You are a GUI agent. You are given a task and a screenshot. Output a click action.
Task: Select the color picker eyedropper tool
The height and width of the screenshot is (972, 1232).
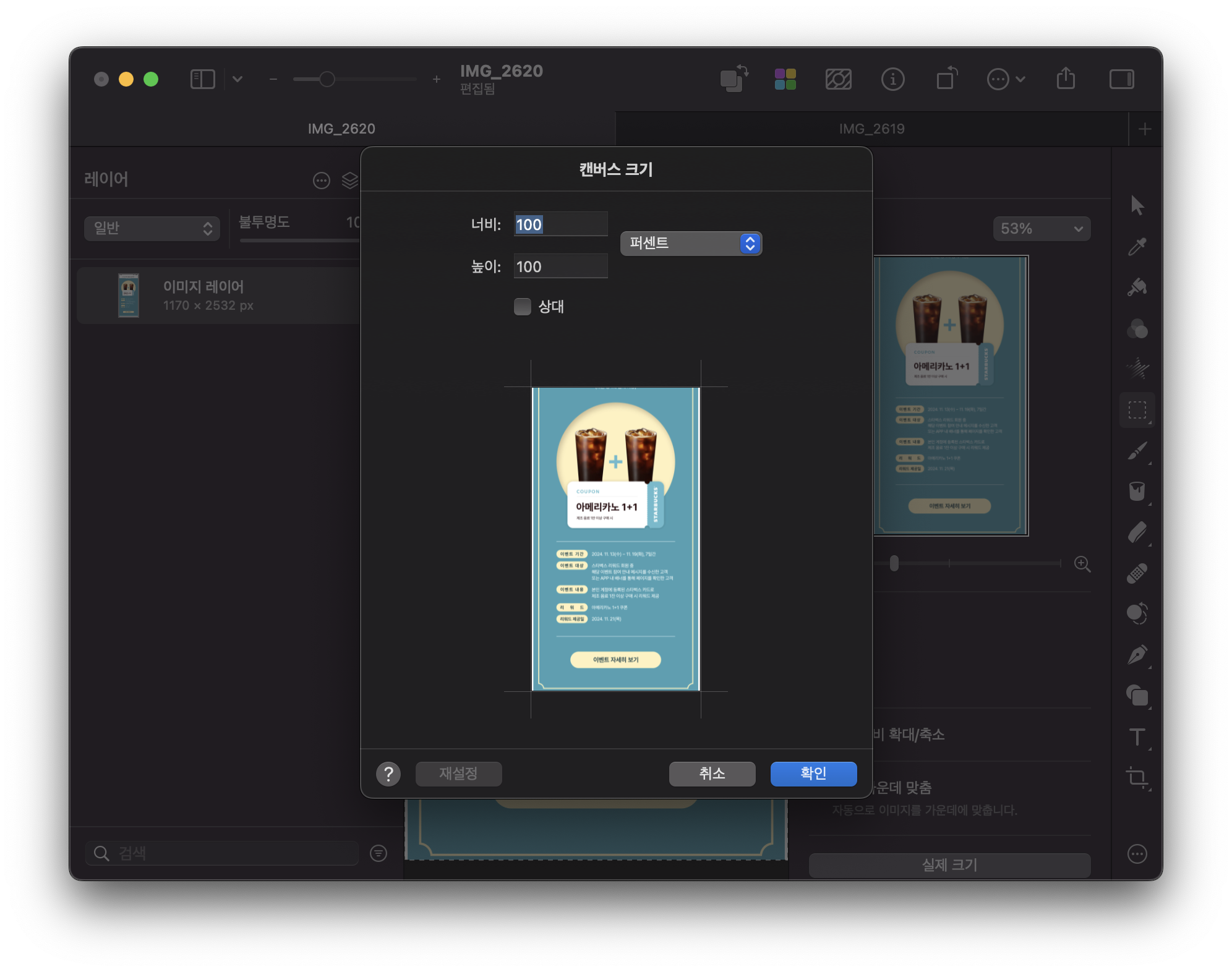pyautogui.click(x=1137, y=247)
